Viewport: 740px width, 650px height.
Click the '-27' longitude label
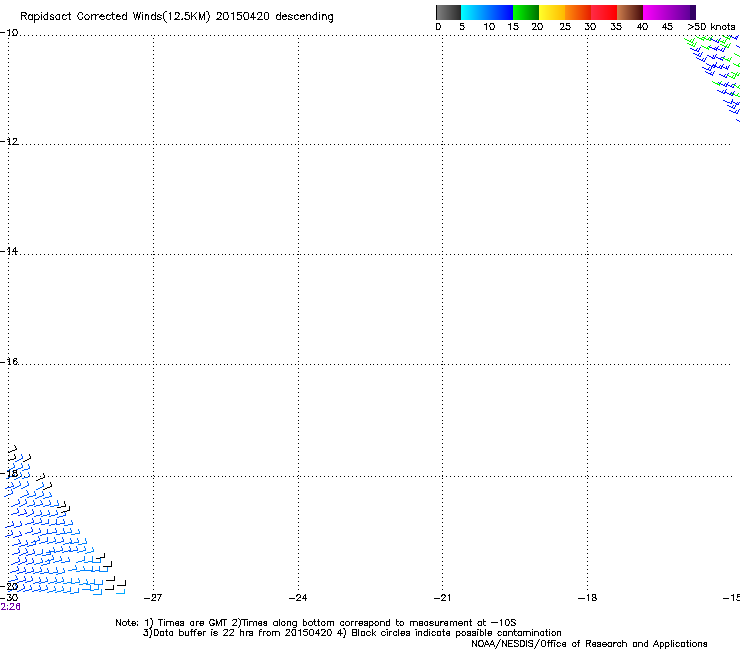pyautogui.click(x=153, y=598)
